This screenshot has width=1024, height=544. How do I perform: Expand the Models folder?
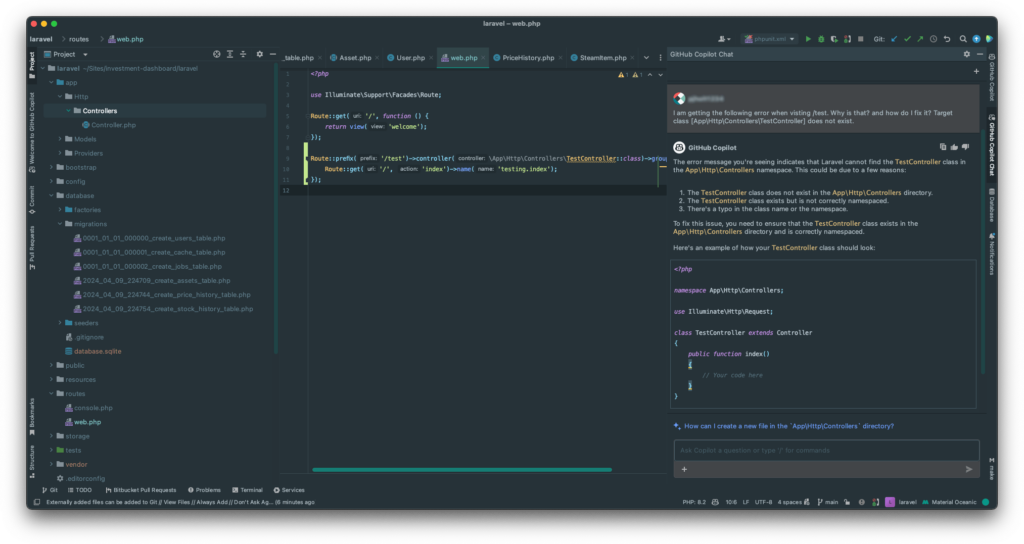pyautogui.click(x=60, y=139)
